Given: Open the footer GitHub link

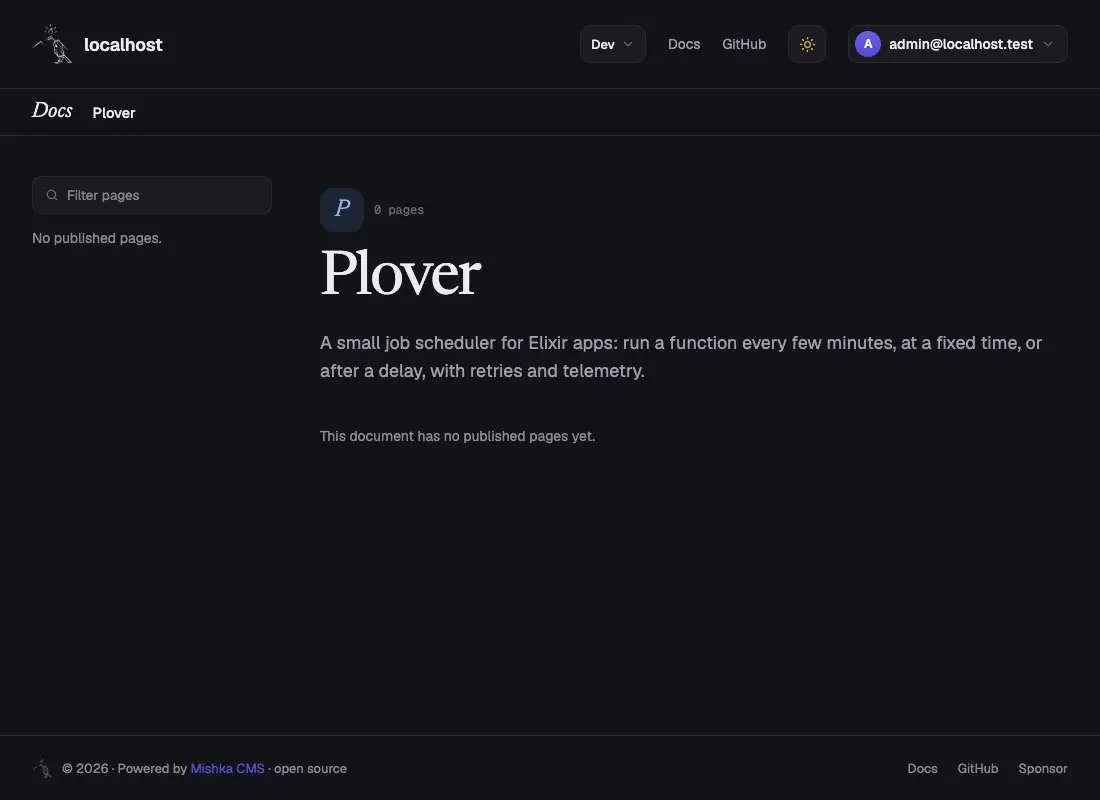Looking at the screenshot, I should (x=978, y=768).
